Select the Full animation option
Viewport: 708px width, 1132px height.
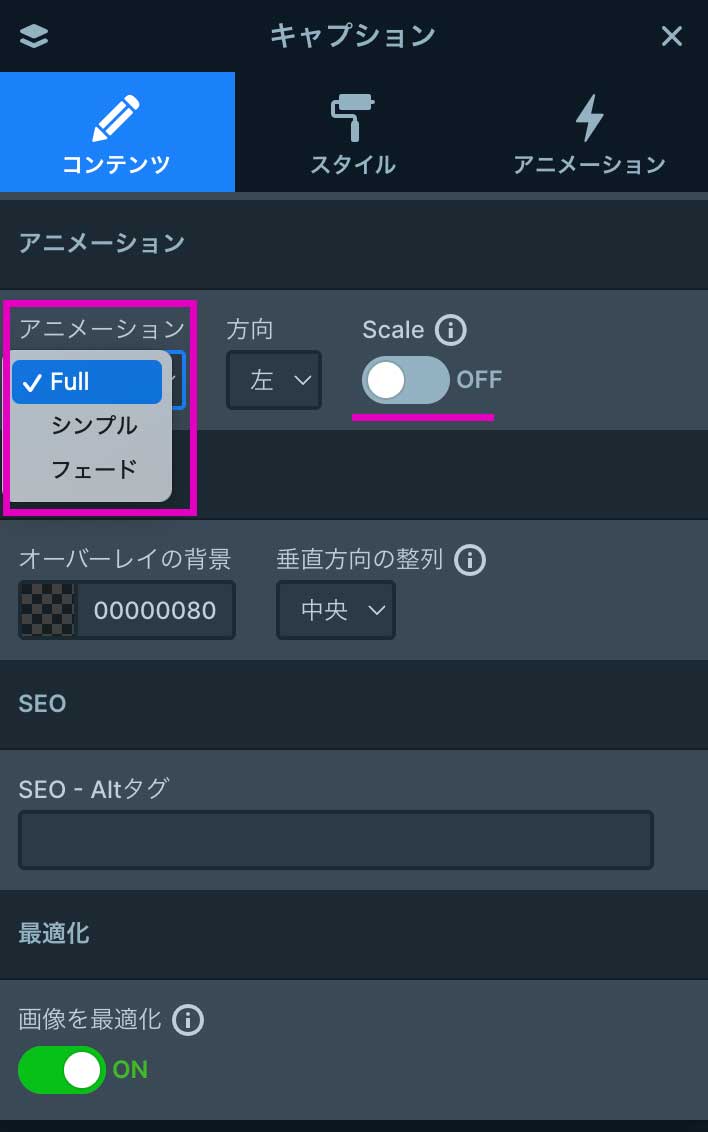pos(87,382)
